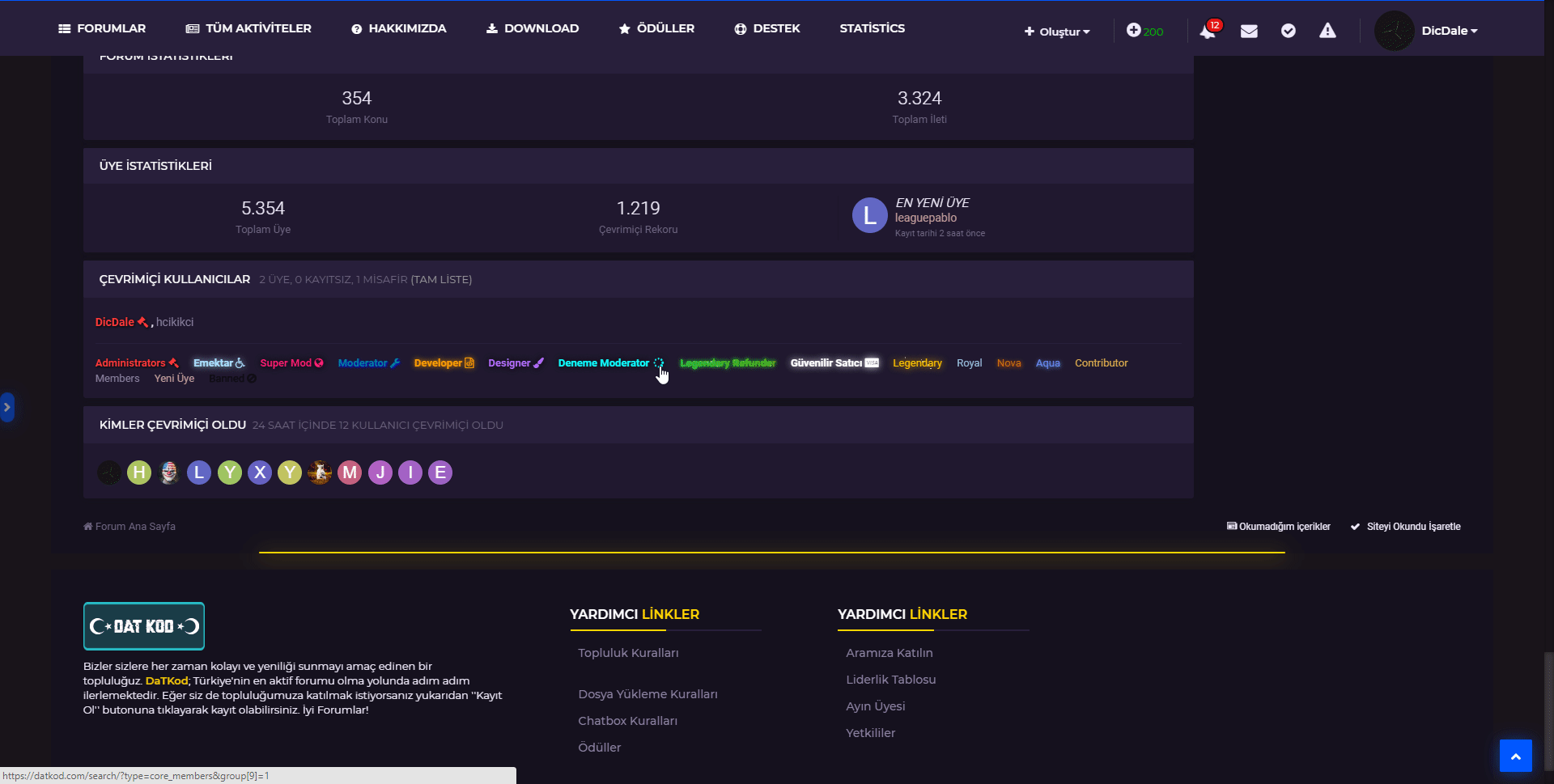Open the TAM LİSTE online users link
Image resolution: width=1554 pixels, height=784 pixels.
(x=441, y=280)
